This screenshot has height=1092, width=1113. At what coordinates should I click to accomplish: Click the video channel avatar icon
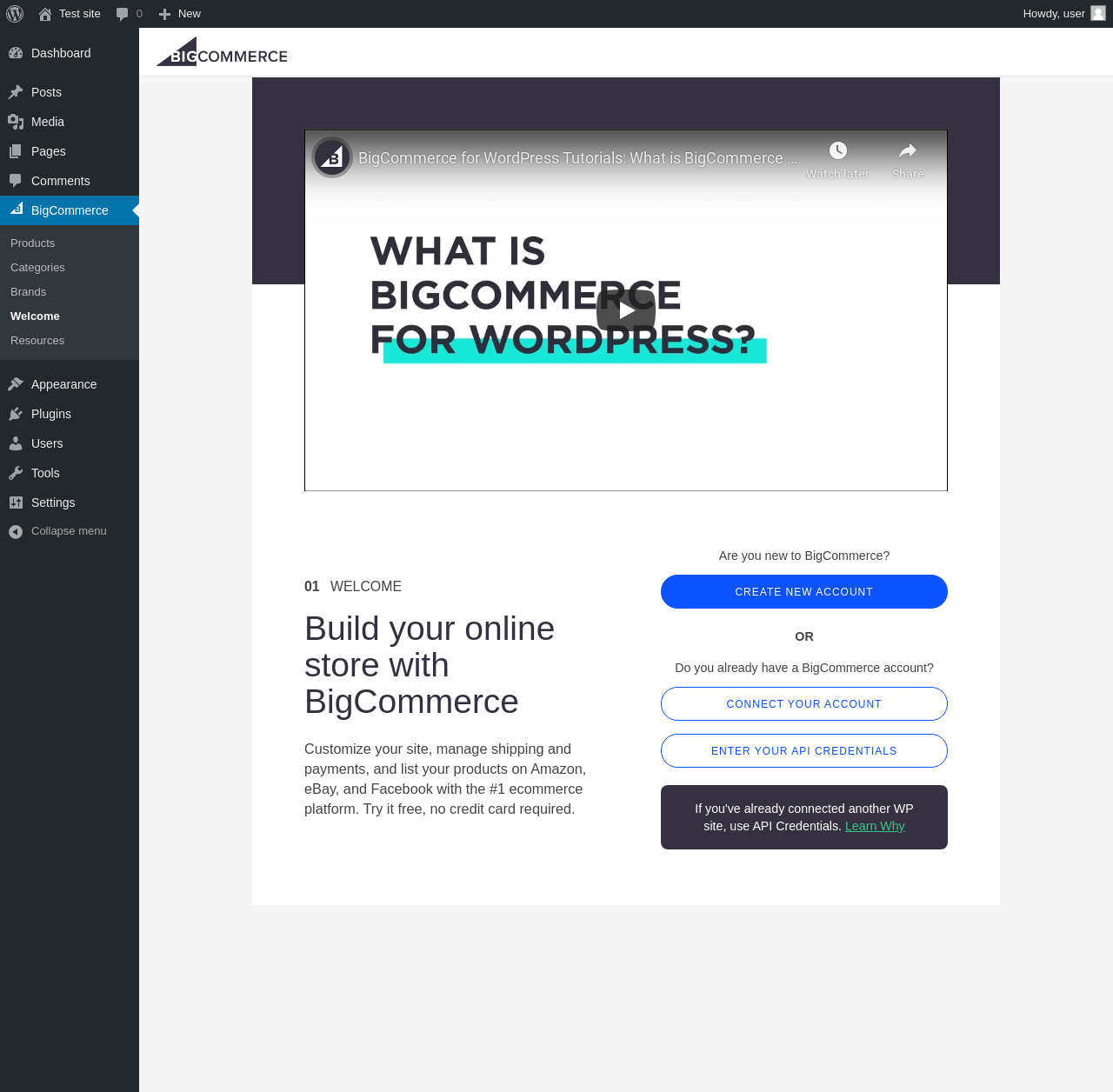point(332,157)
